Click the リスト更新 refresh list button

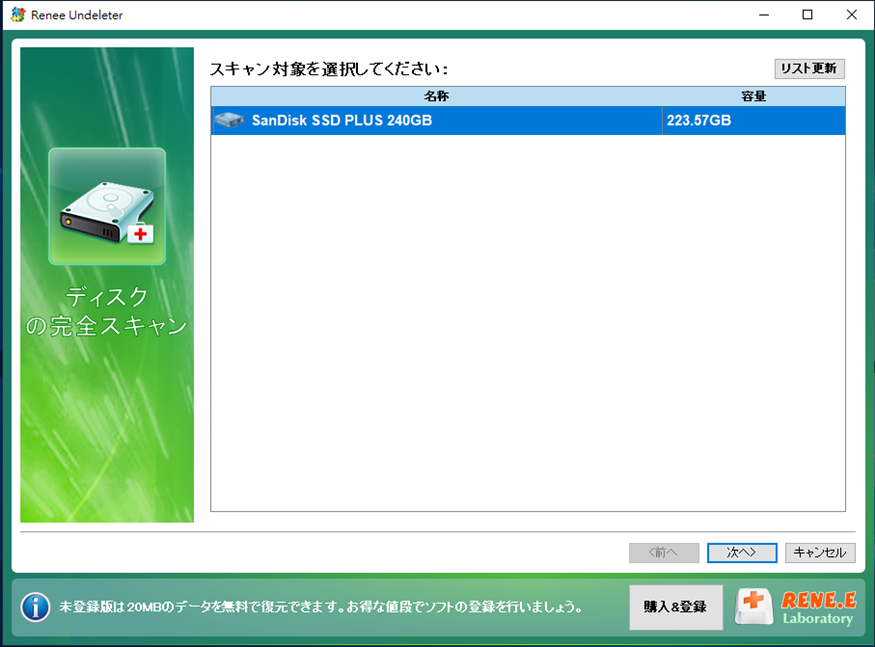click(x=809, y=69)
